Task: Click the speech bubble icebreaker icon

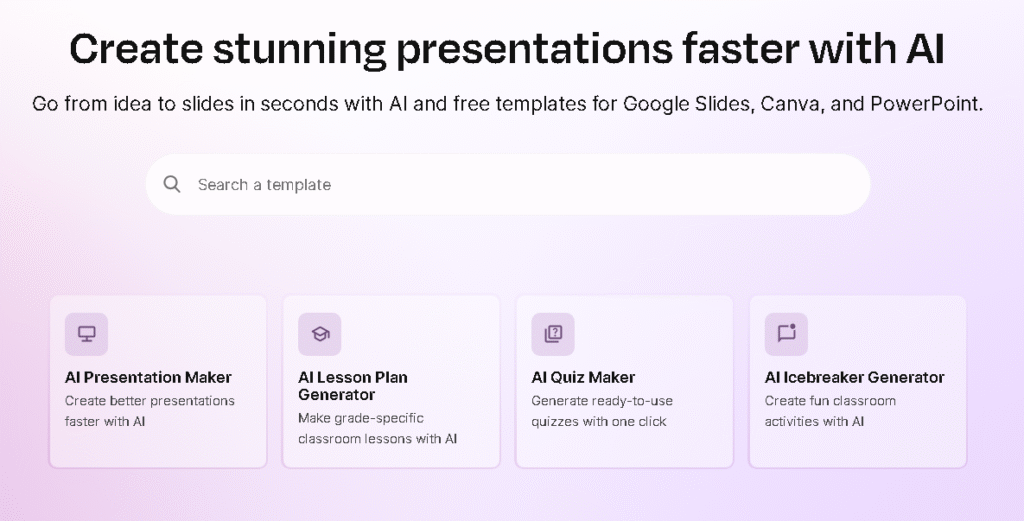Action: (x=786, y=334)
